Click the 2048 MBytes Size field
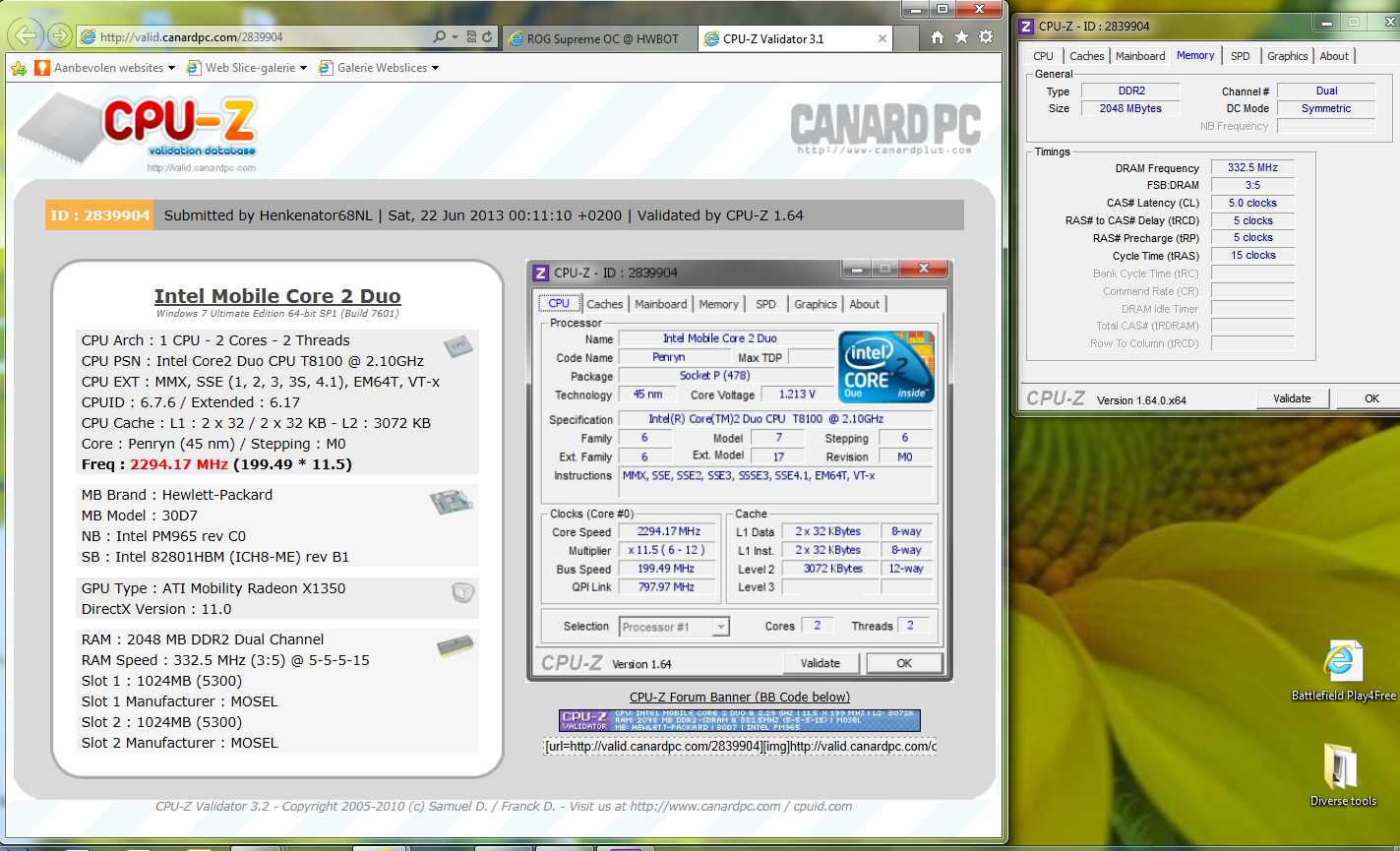 (x=1130, y=108)
